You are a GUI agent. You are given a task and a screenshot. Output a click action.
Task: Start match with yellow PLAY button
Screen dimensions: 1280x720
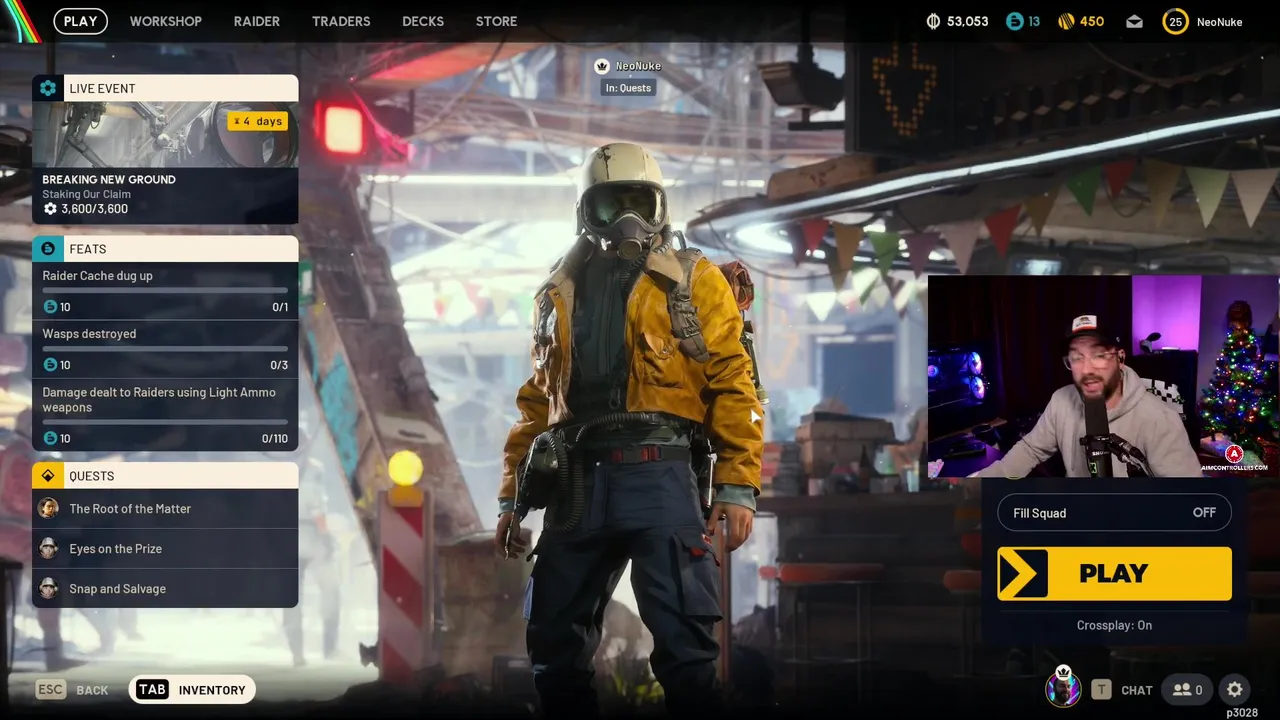point(1115,573)
